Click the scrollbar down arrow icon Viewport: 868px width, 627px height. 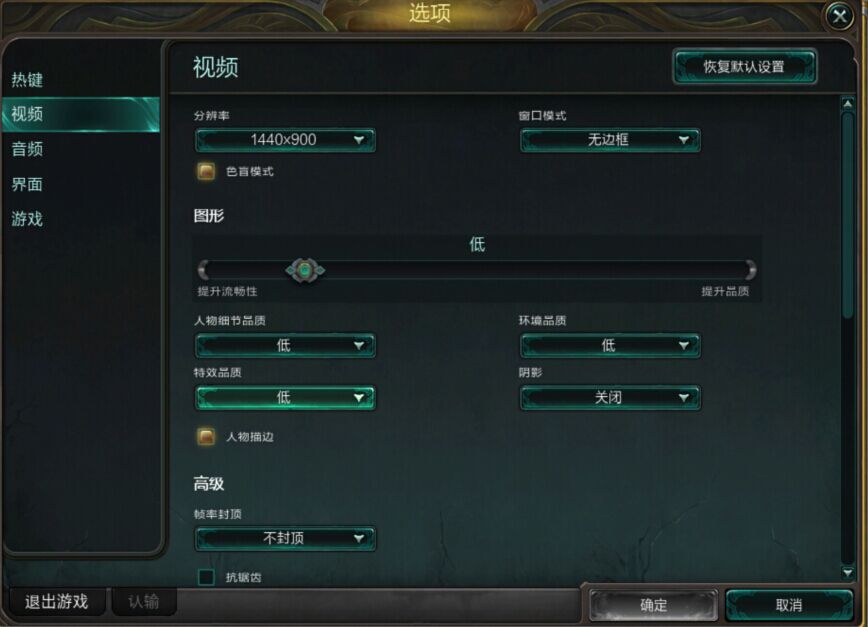tap(848, 572)
